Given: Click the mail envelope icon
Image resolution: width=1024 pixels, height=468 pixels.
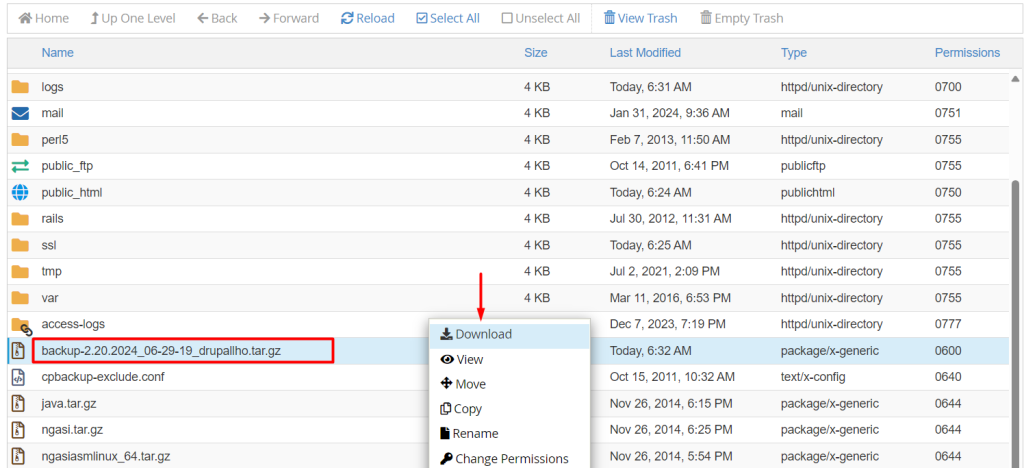Looking at the screenshot, I should point(20,113).
